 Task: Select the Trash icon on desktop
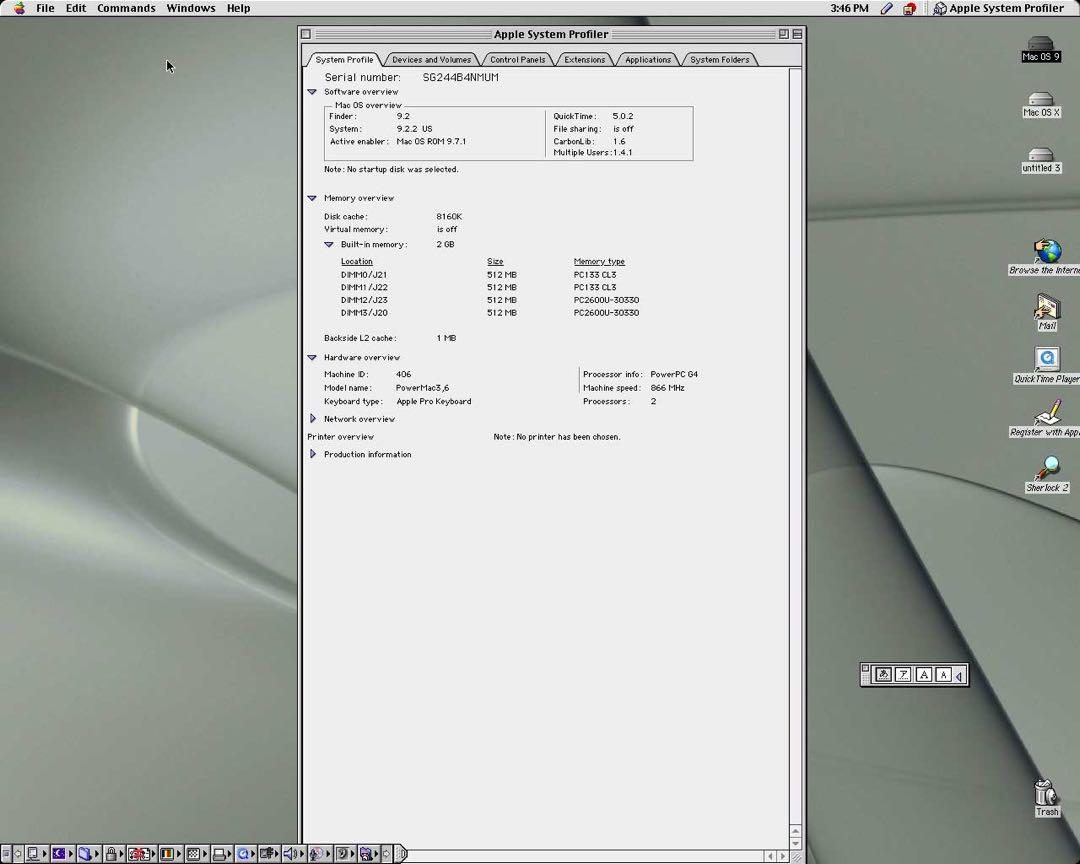point(1046,797)
